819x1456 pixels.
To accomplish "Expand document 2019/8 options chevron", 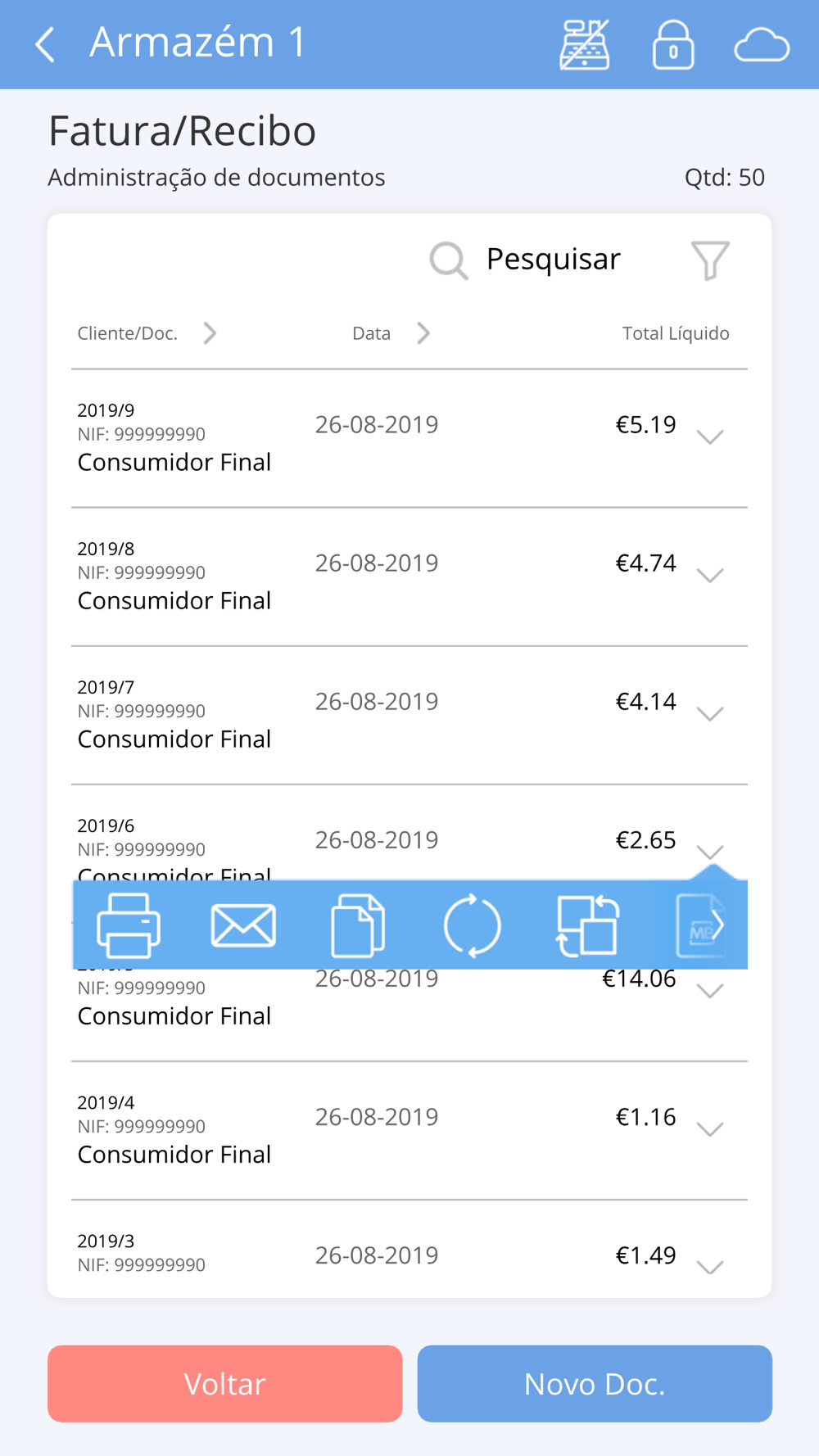I will point(710,575).
